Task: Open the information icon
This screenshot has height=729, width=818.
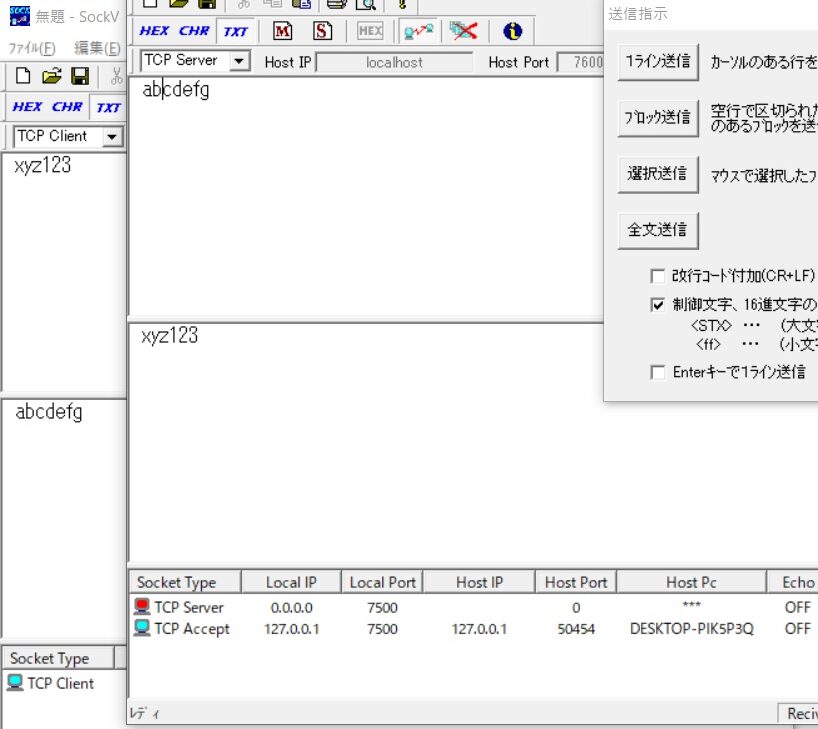Action: click(x=512, y=31)
